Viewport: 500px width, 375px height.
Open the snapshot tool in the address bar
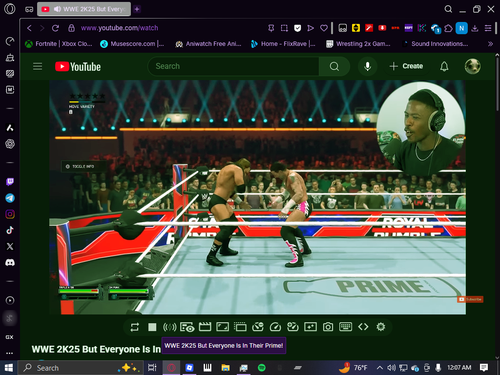click(x=284, y=28)
